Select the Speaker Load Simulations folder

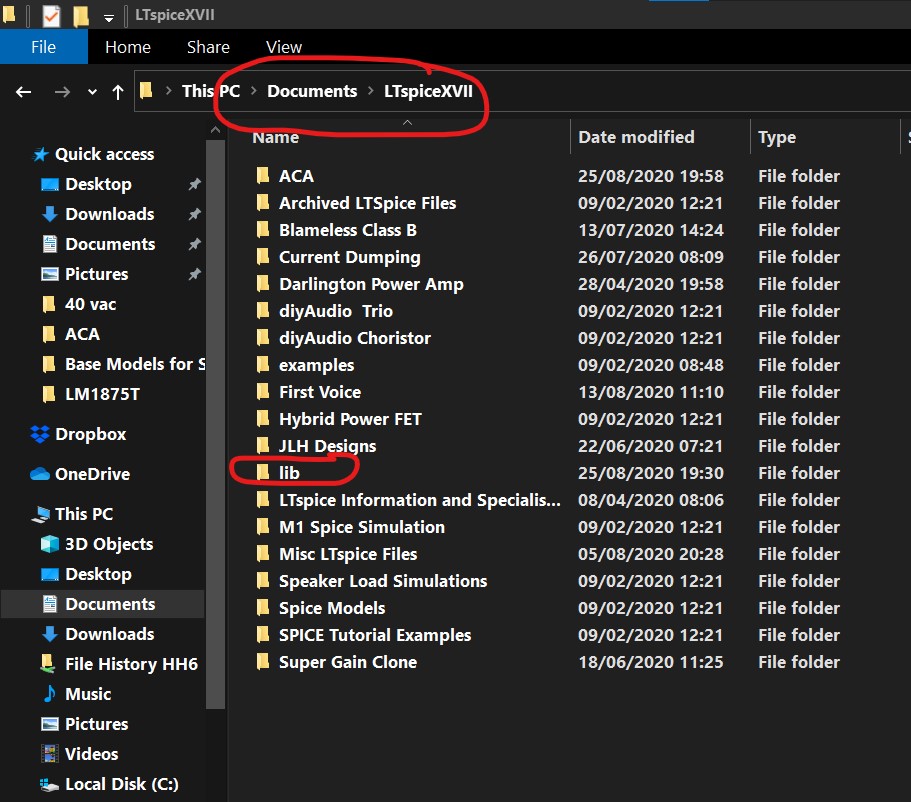point(371,581)
